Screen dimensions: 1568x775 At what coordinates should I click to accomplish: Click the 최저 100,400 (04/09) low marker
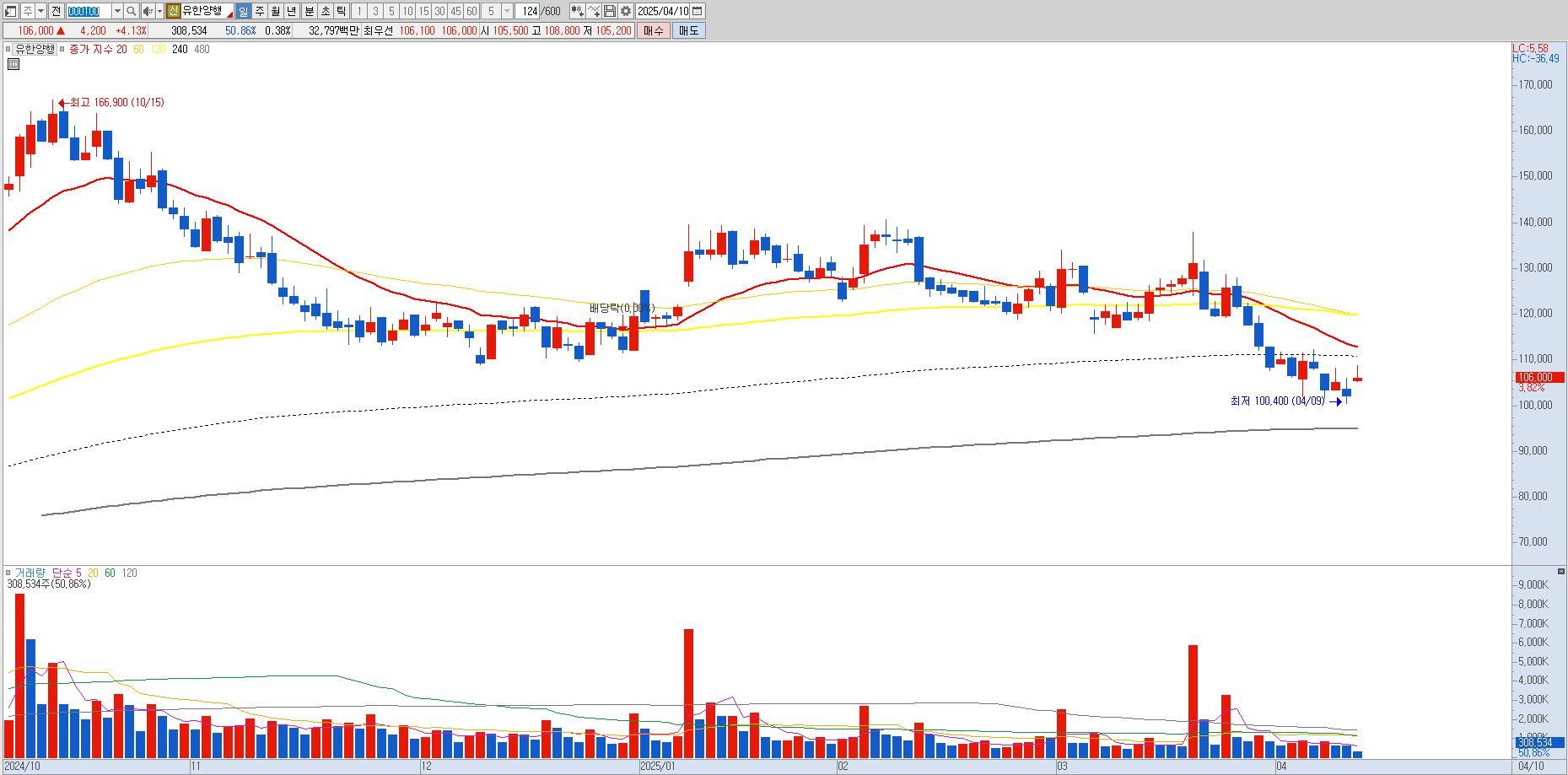point(1285,401)
